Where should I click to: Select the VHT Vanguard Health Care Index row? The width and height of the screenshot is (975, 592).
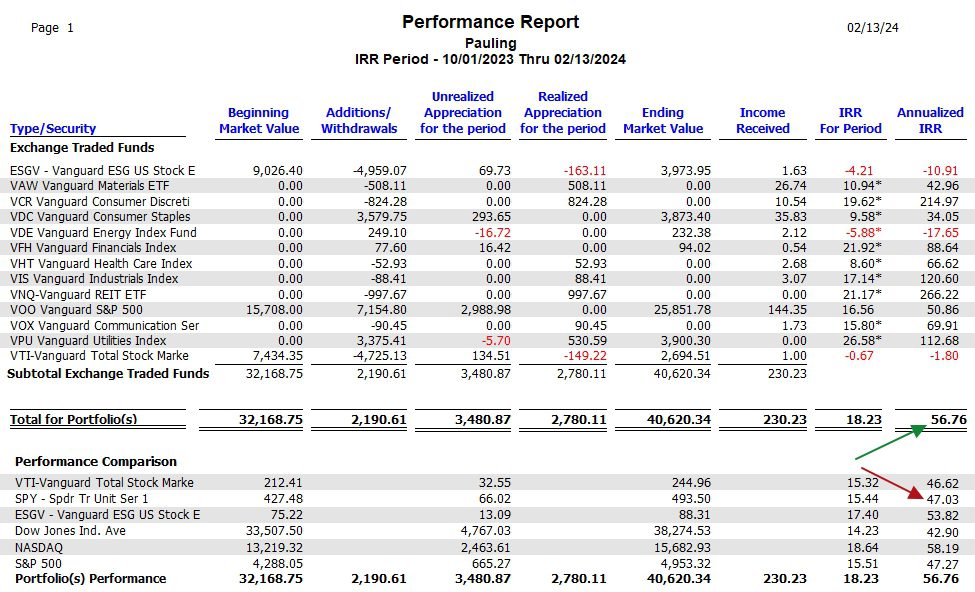pyautogui.click(x=488, y=264)
